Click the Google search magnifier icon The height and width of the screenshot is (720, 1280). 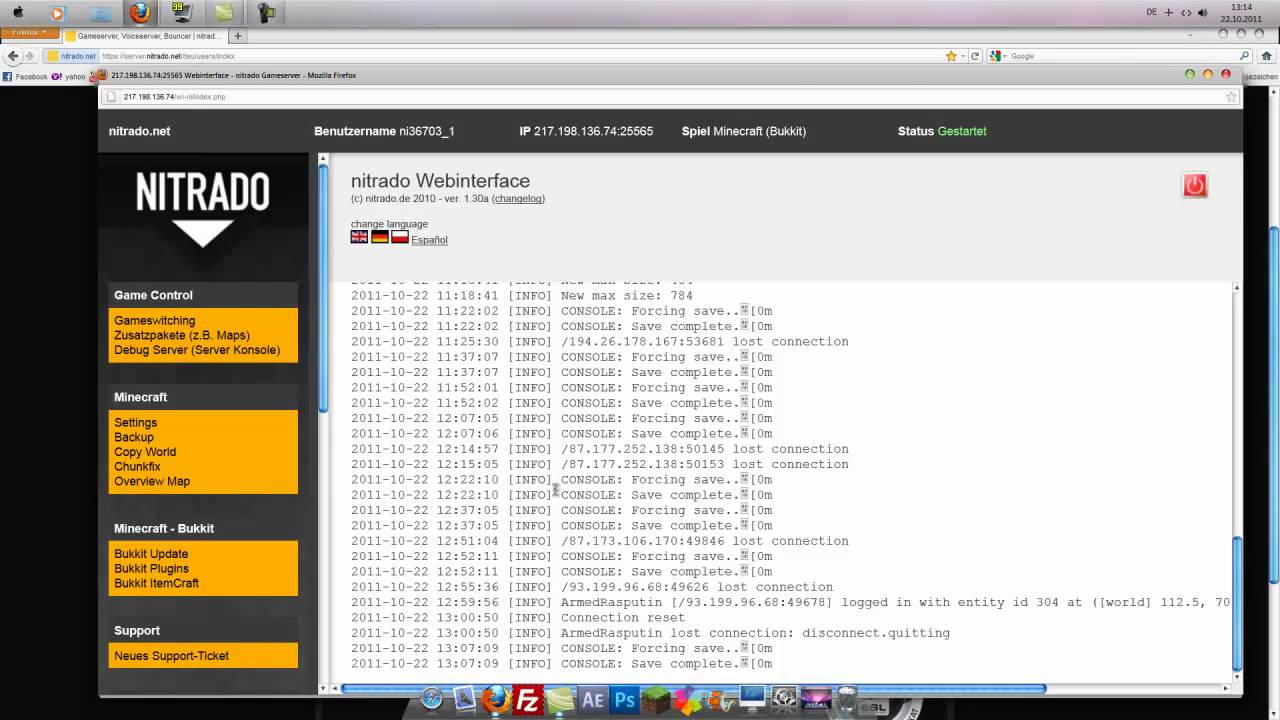[1244, 56]
